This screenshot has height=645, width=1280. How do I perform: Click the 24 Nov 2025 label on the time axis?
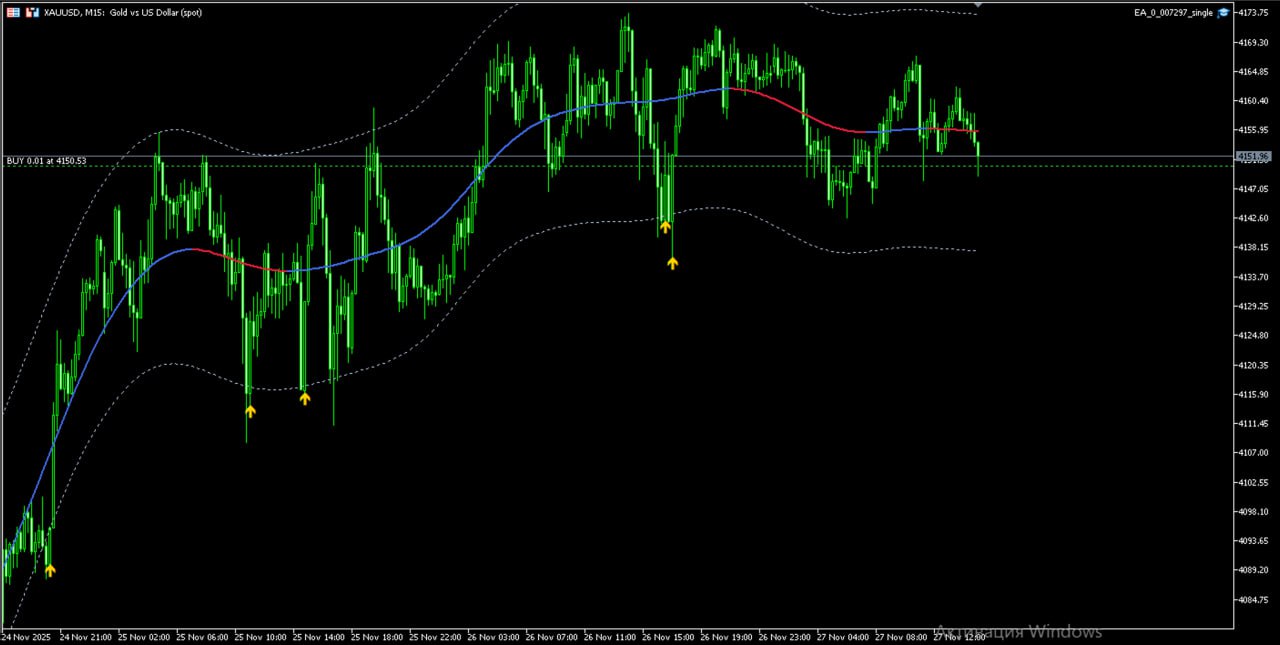coord(25,636)
